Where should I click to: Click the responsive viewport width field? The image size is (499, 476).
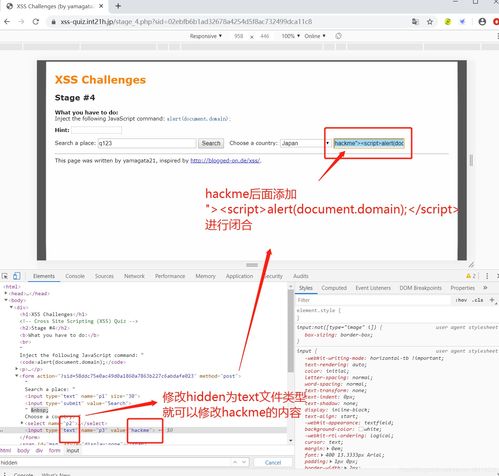(239, 36)
